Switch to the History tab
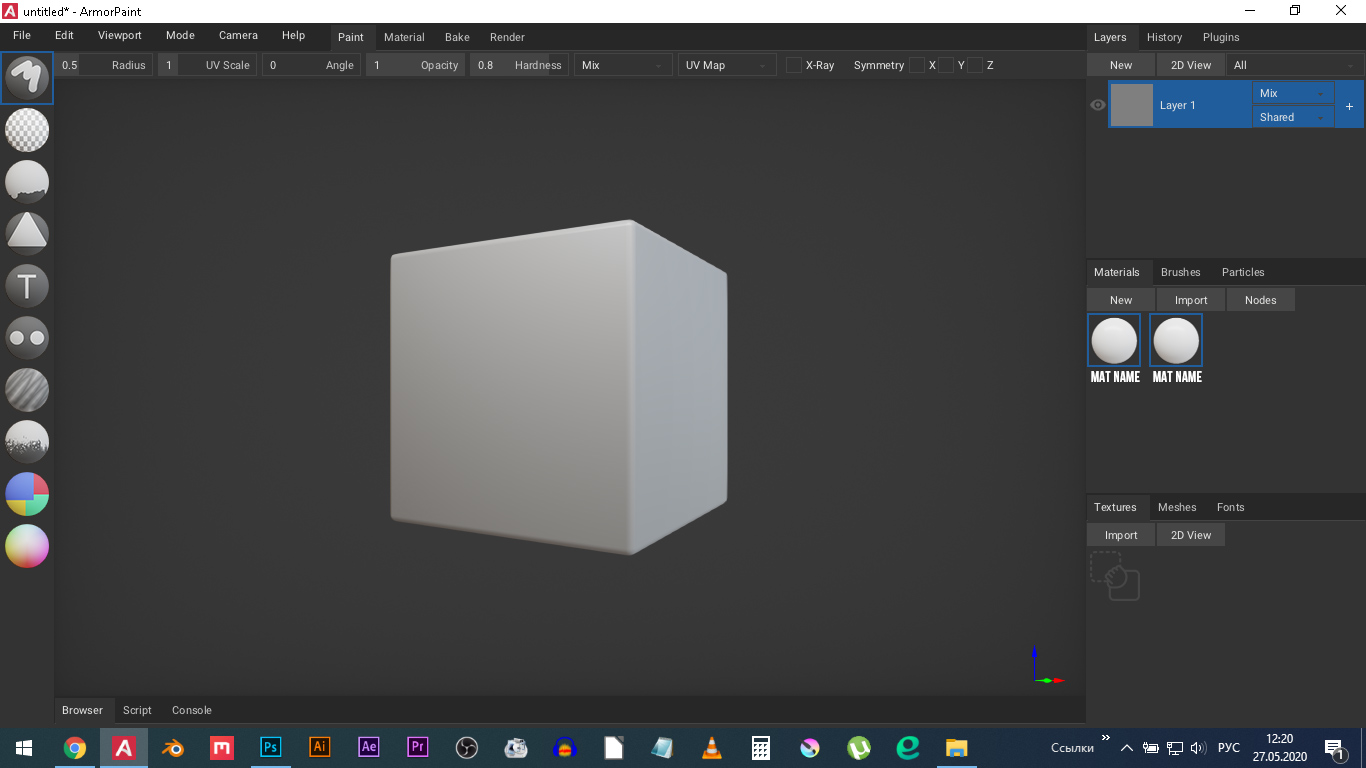The width and height of the screenshot is (1366, 768). point(1164,37)
